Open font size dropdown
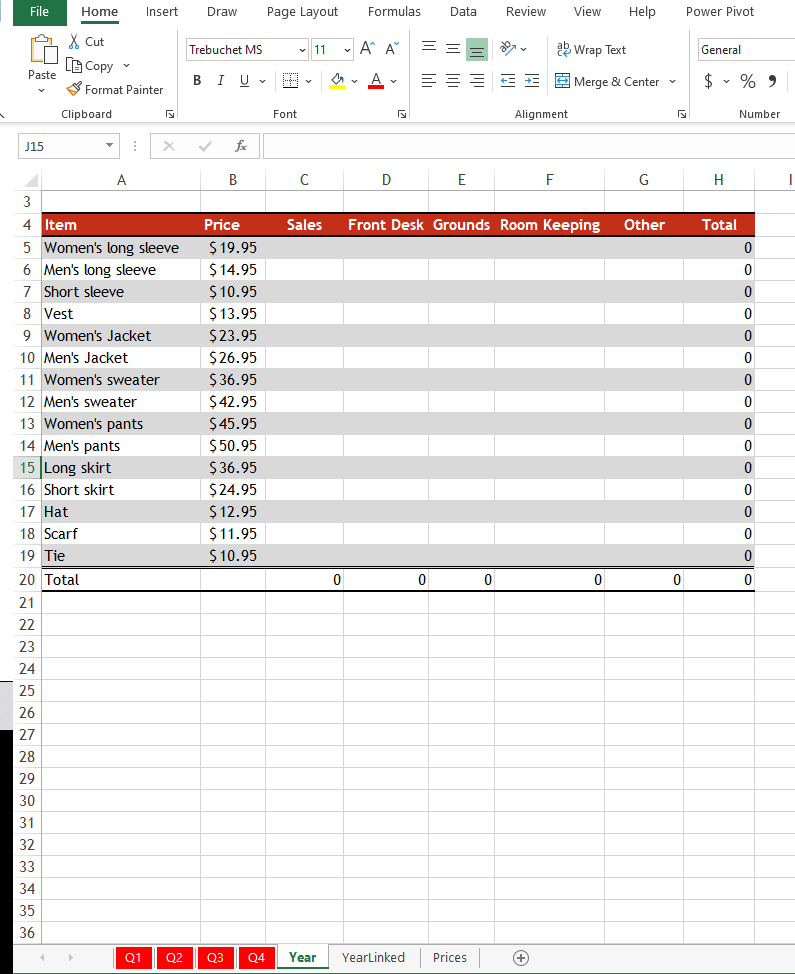The image size is (795, 974). click(x=347, y=50)
